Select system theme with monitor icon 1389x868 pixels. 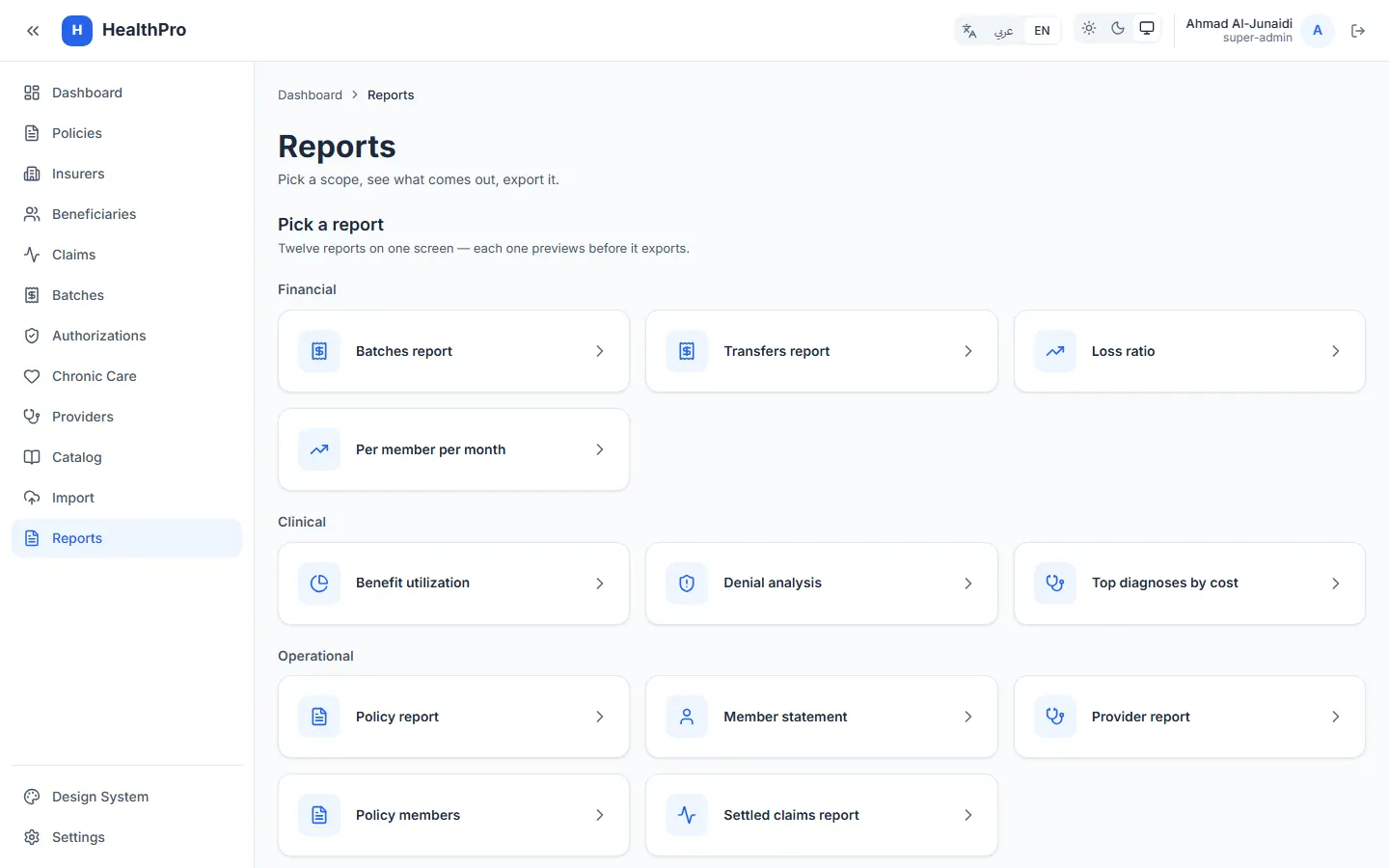click(x=1147, y=29)
